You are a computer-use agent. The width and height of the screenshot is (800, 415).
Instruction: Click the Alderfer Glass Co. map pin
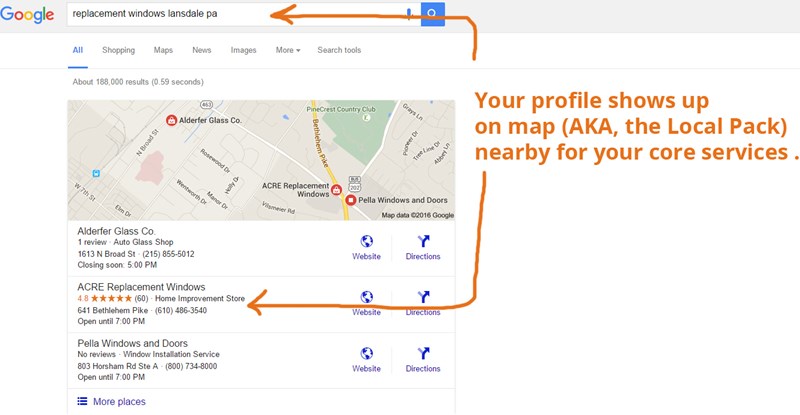172,121
